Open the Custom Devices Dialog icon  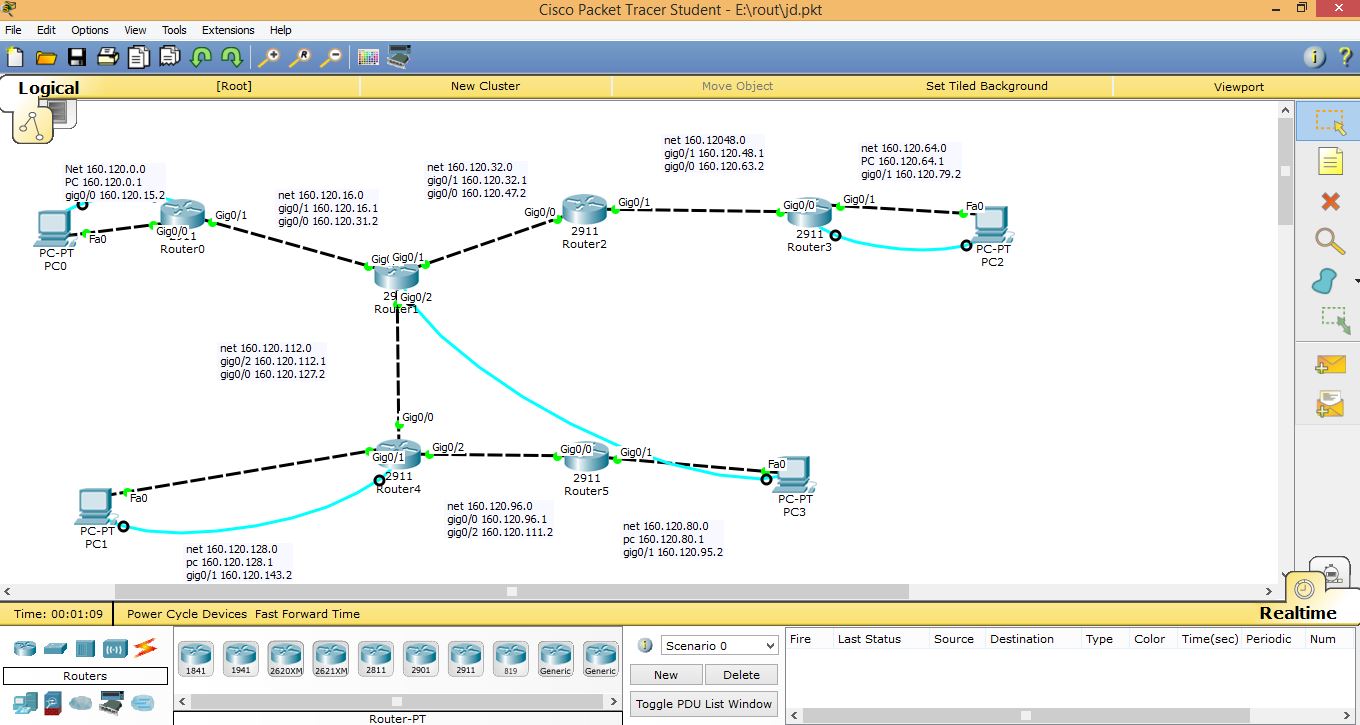point(399,57)
